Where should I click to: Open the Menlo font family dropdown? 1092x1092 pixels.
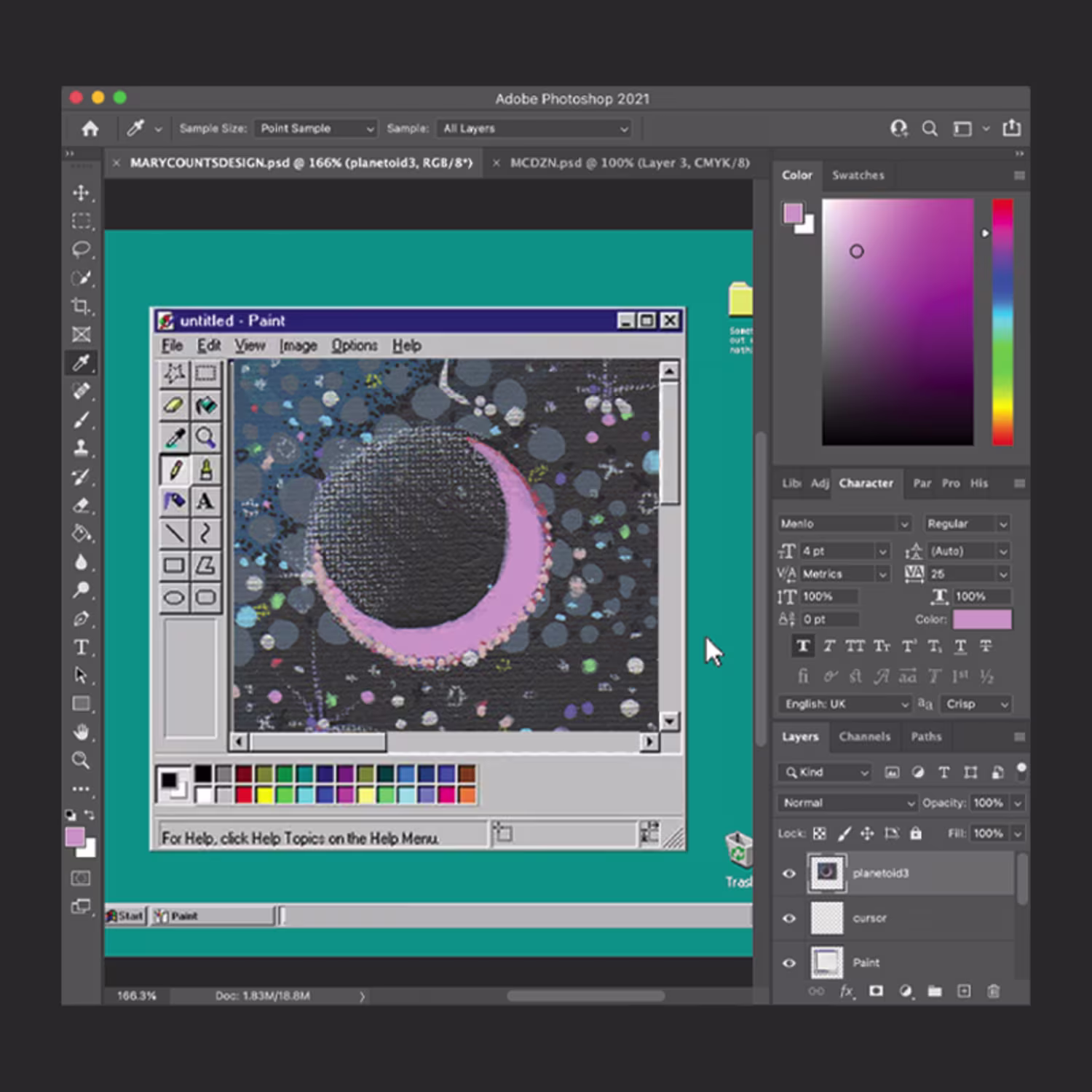(x=844, y=523)
